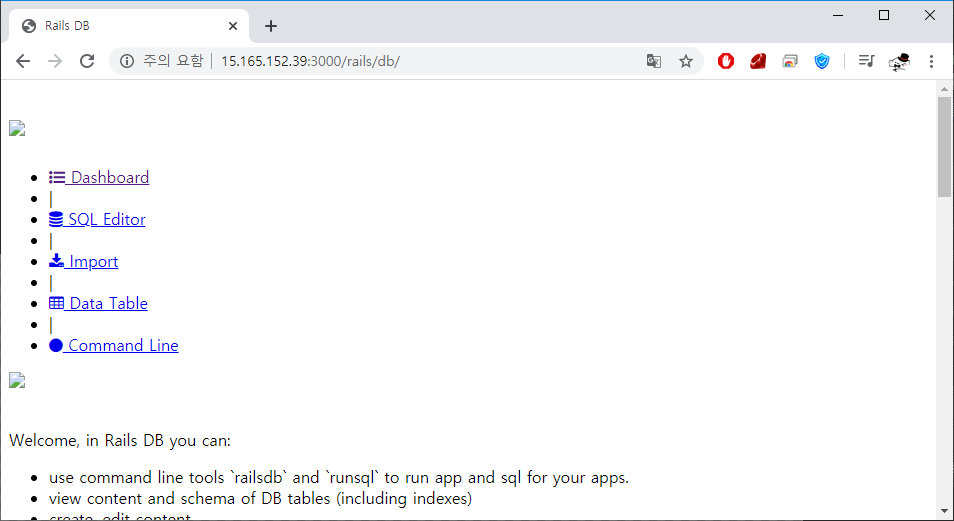Screen dimensions: 954x521
Task: Open the blue shield extension
Action: coord(822,61)
